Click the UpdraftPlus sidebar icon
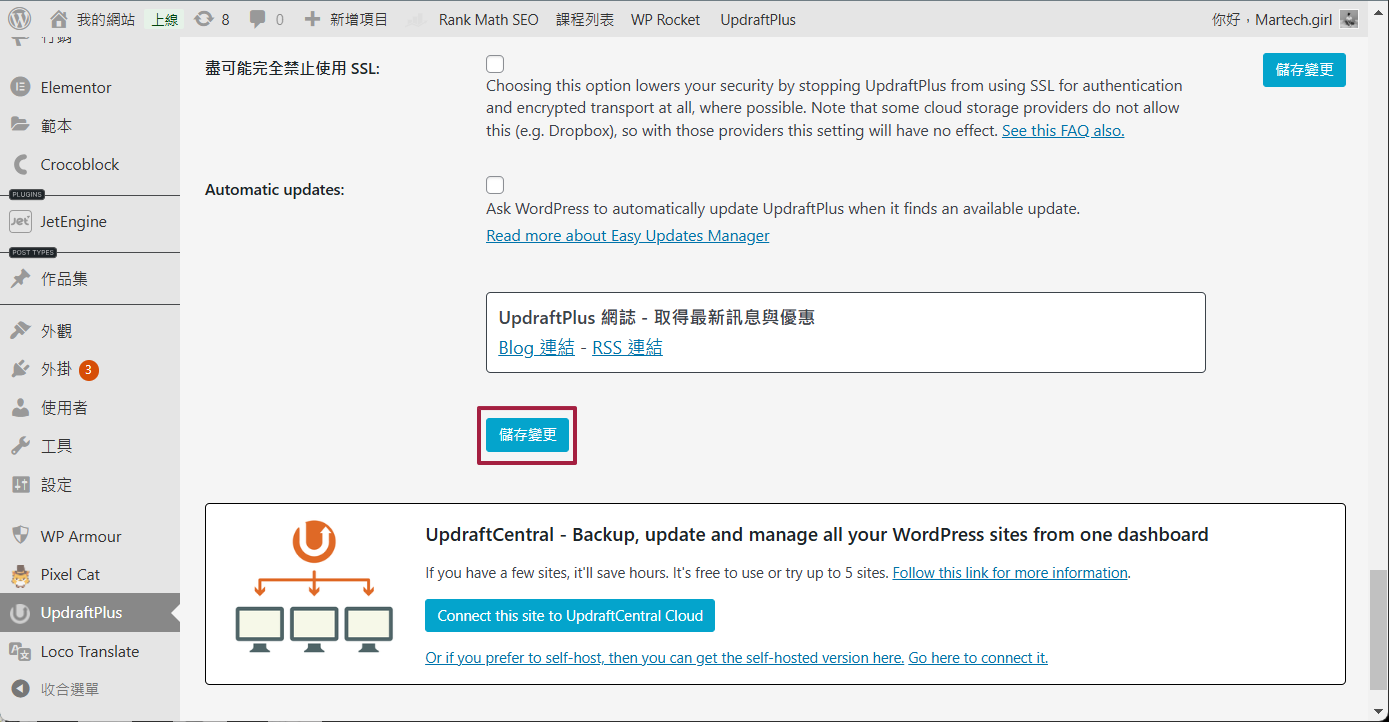Image resolution: width=1389 pixels, height=722 pixels. tap(20, 613)
